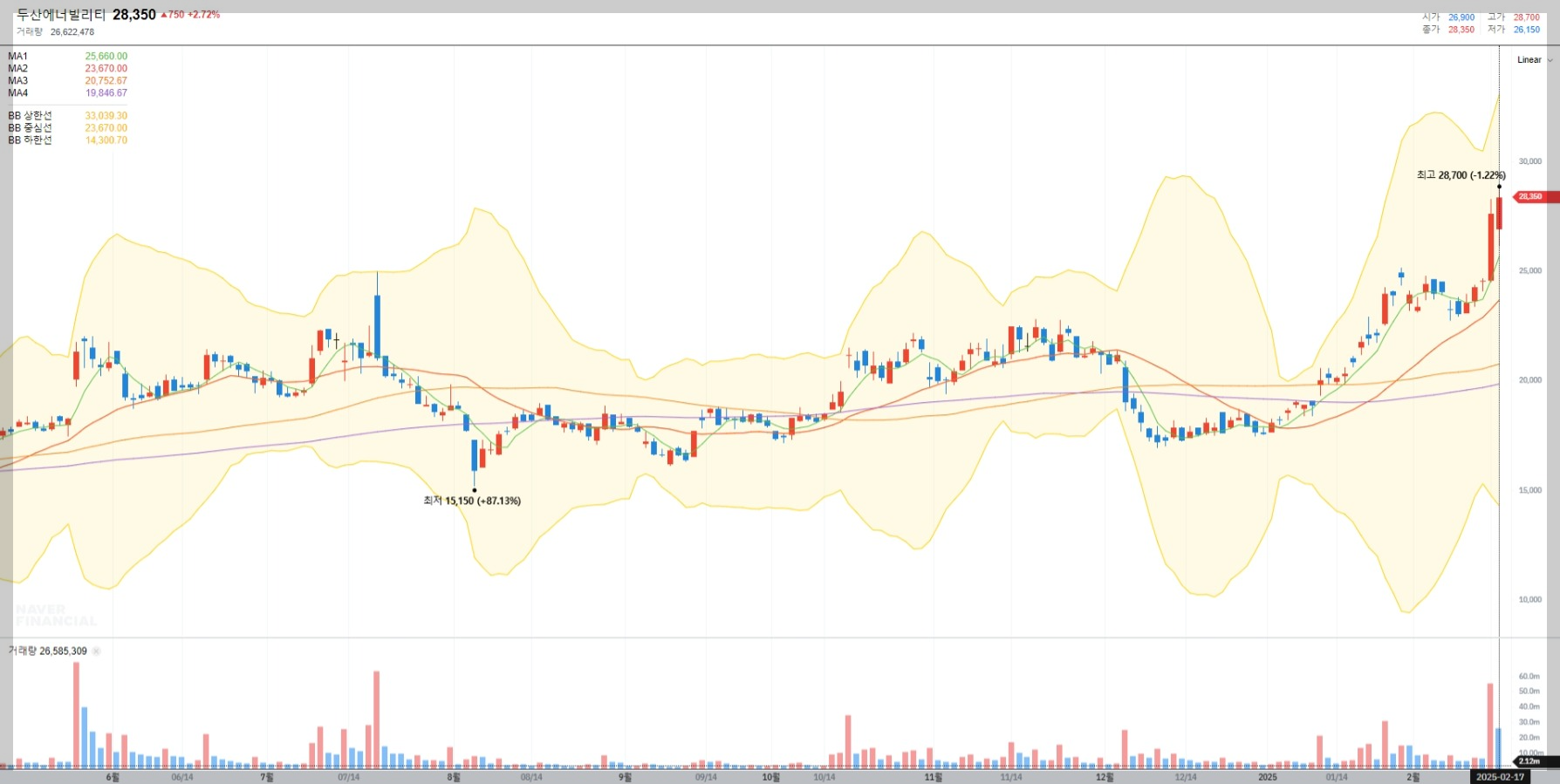1560x784 pixels.
Task: Click the 2025 year time axis label
Action: pos(1268,777)
